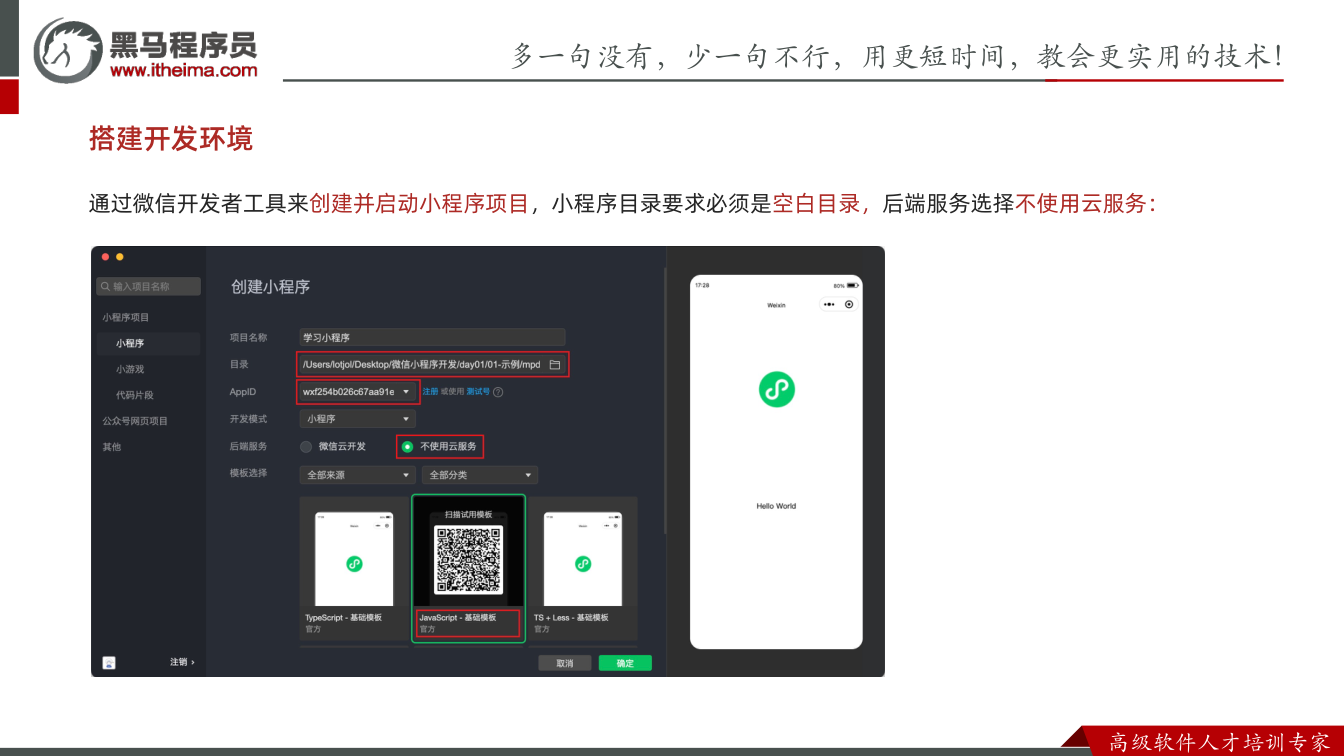Choose the TypeScript - 基础模板 template

click(x=354, y=568)
